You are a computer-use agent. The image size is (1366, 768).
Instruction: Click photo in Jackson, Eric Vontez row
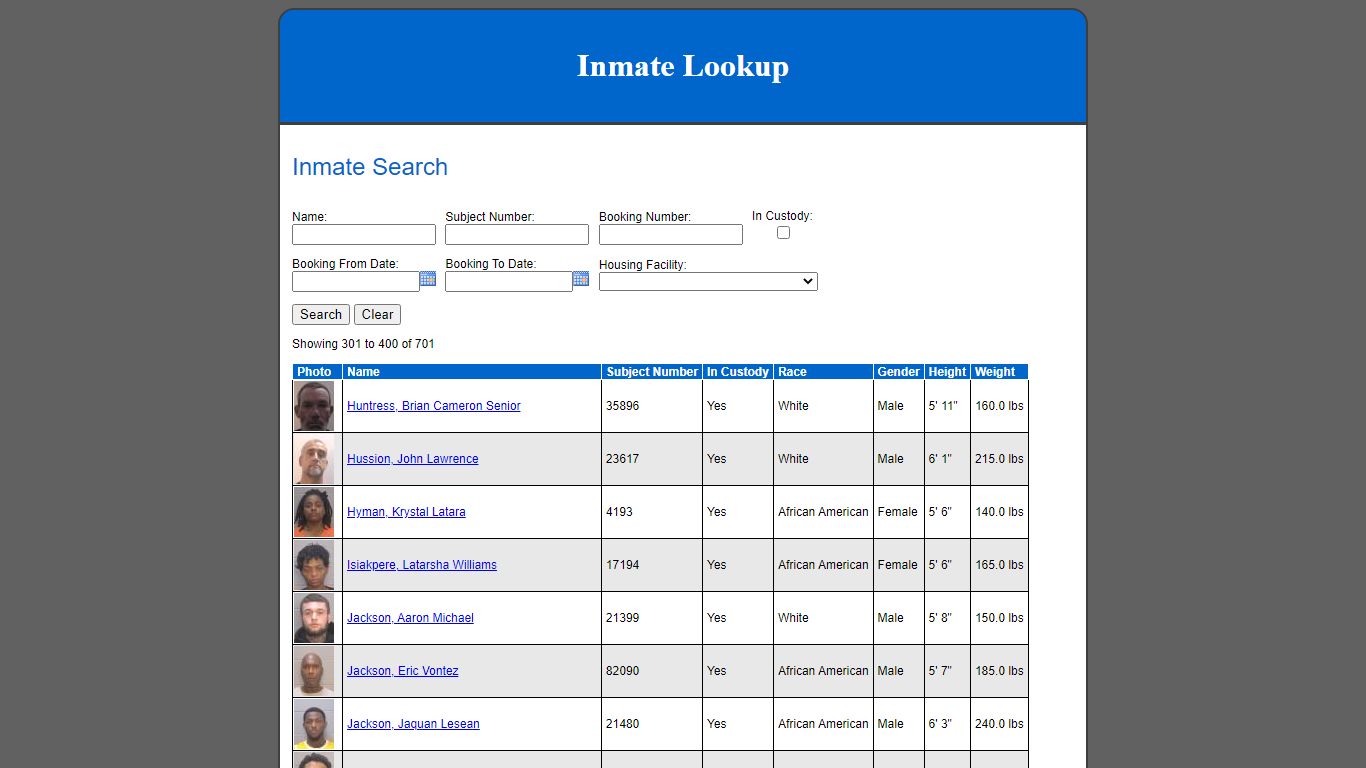pyautogui.click(x=314, y=671)
